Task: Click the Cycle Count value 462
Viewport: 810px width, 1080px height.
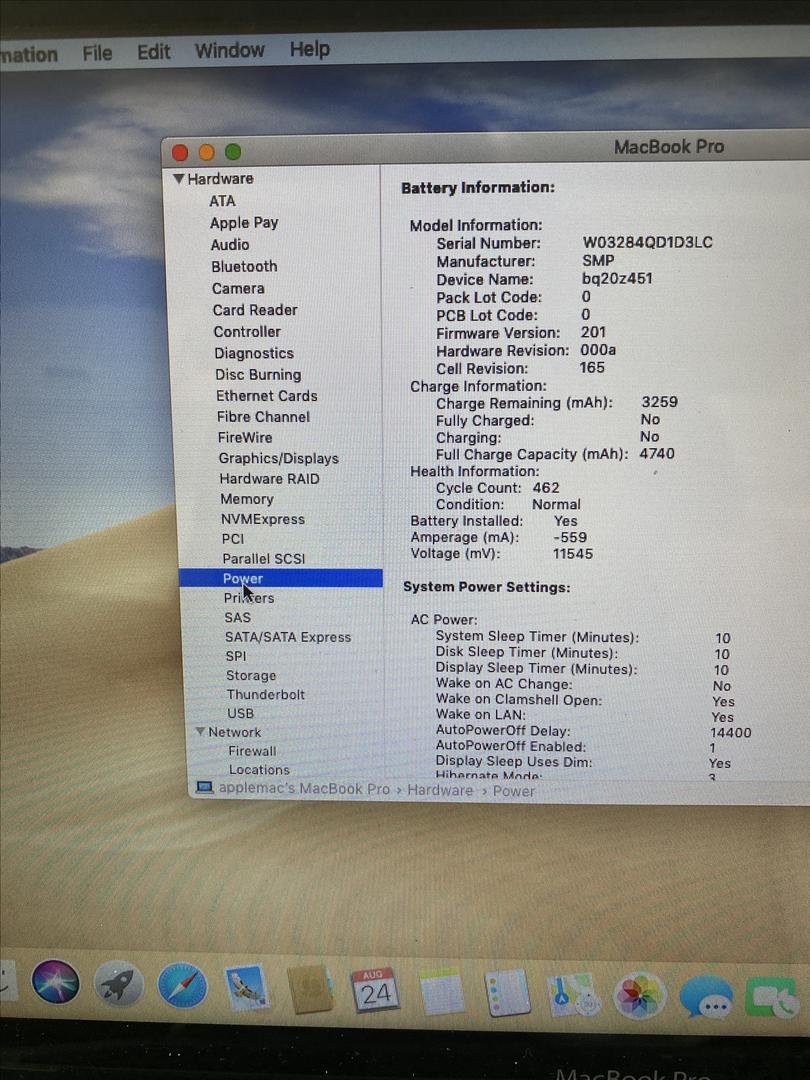Action: [x=546, y=488]
